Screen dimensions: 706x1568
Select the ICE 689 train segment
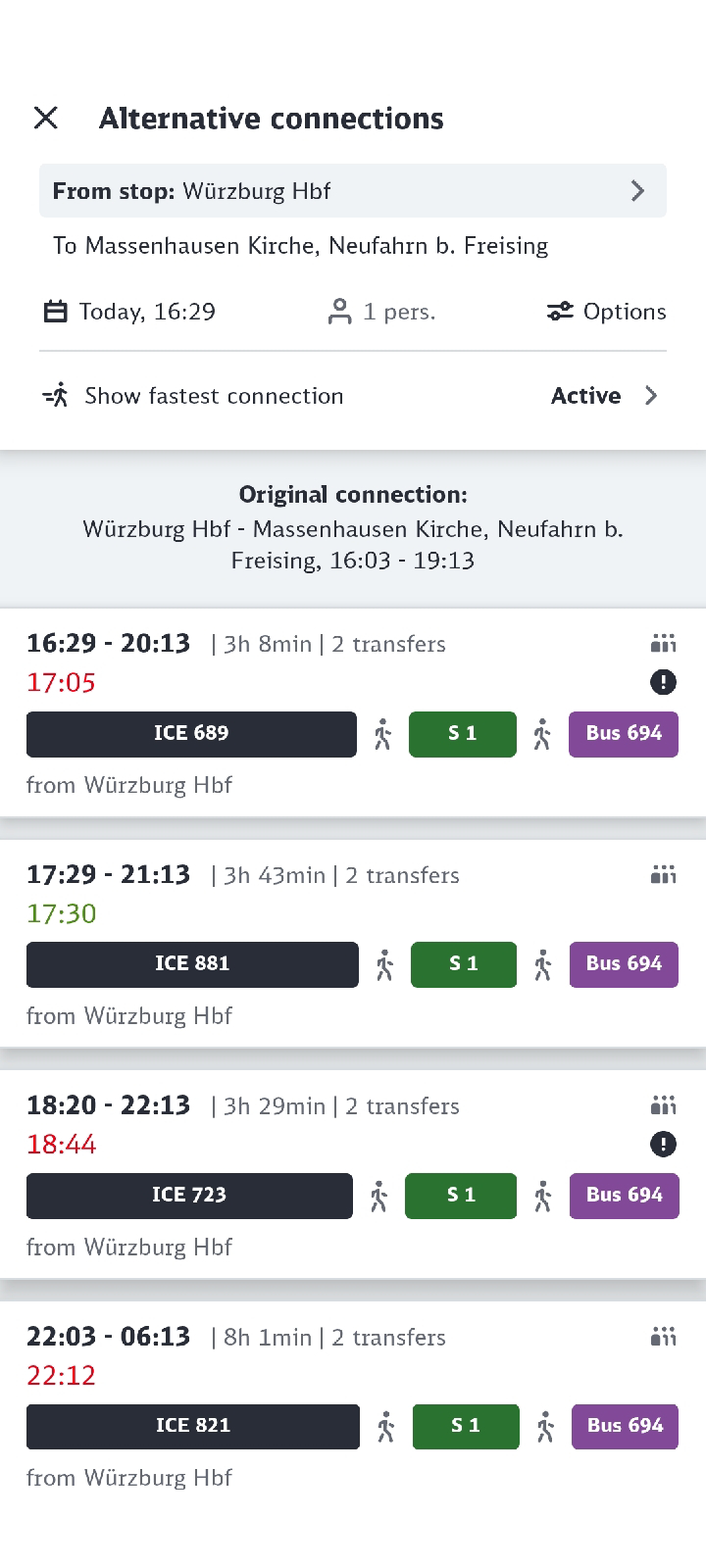191,734
